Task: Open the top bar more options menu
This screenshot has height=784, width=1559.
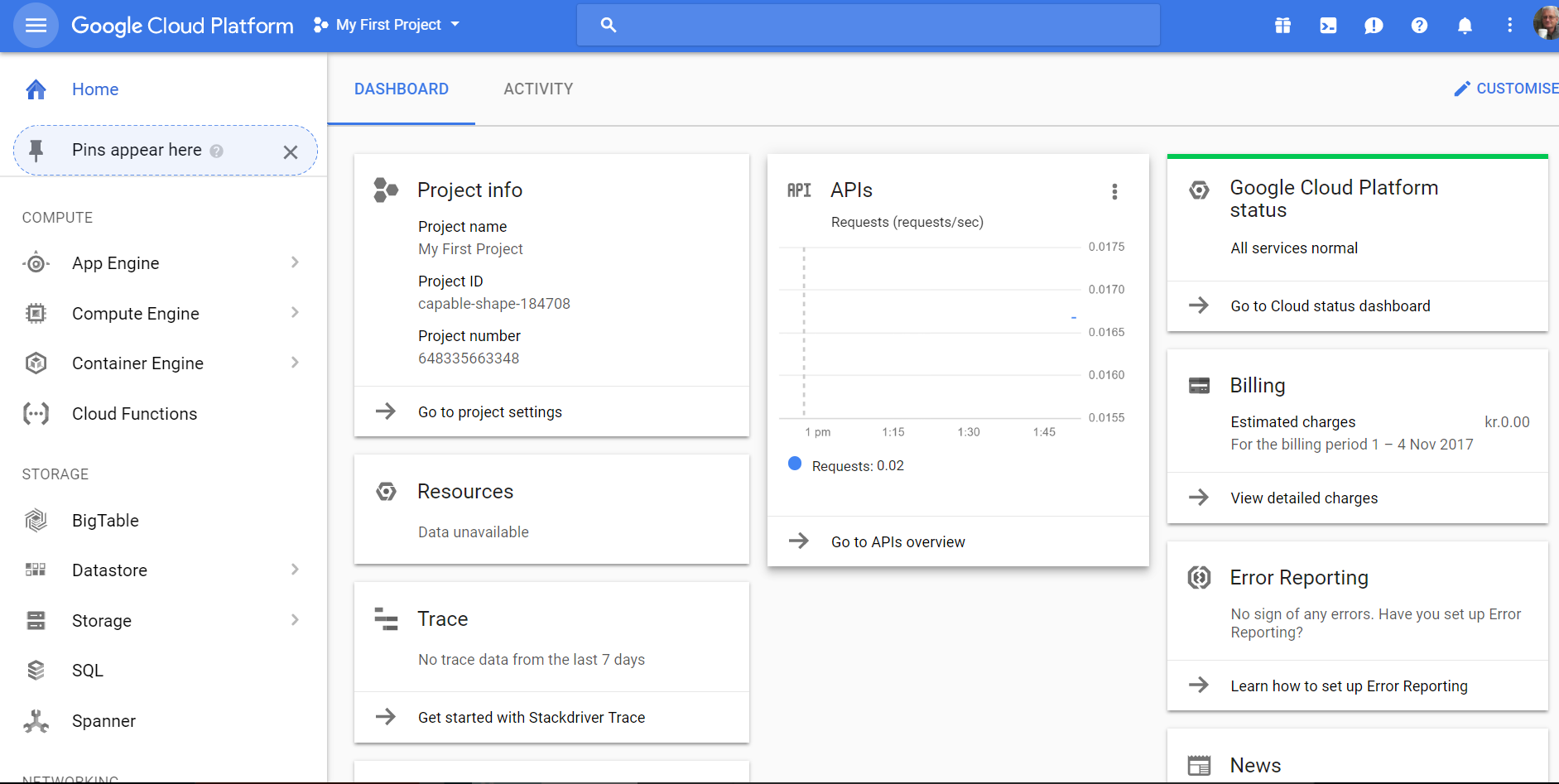Action: tap(1509, 26)
